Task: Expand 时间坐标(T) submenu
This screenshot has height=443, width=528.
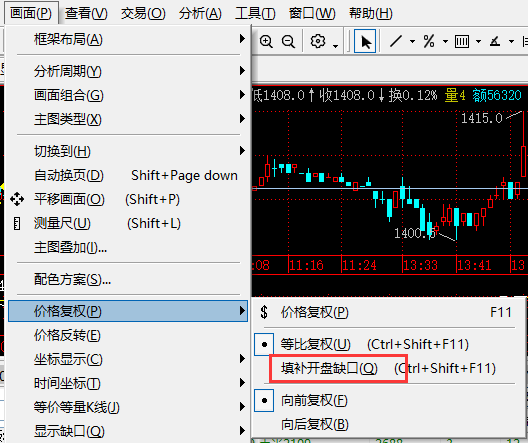Action: click(128, 383)
